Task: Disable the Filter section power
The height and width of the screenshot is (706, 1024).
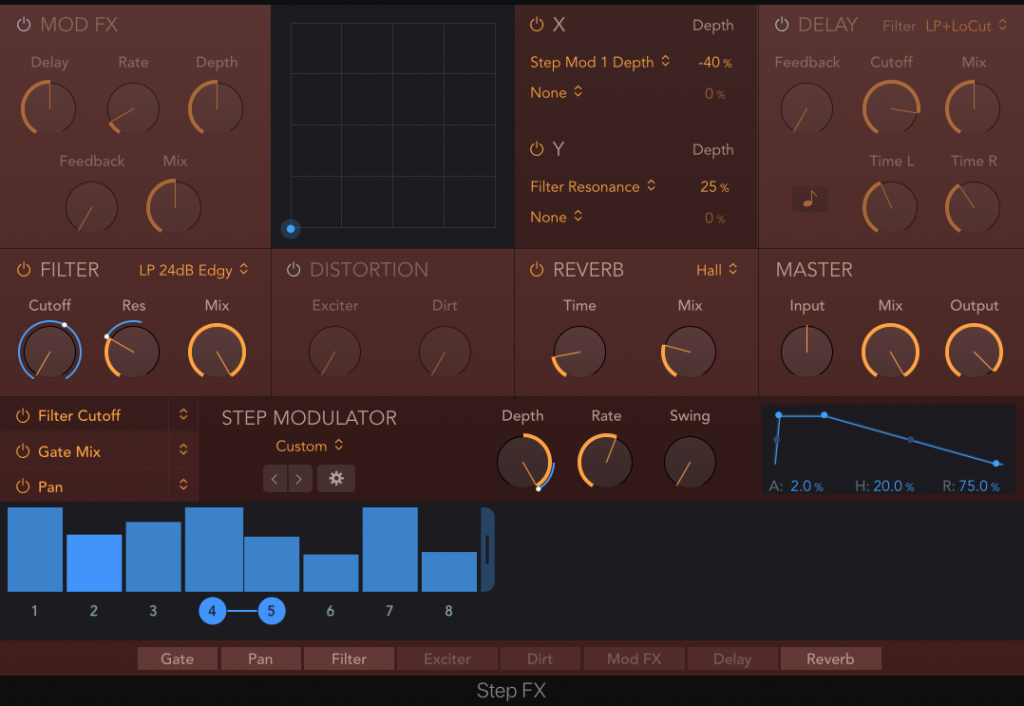Action: [24, 270]
